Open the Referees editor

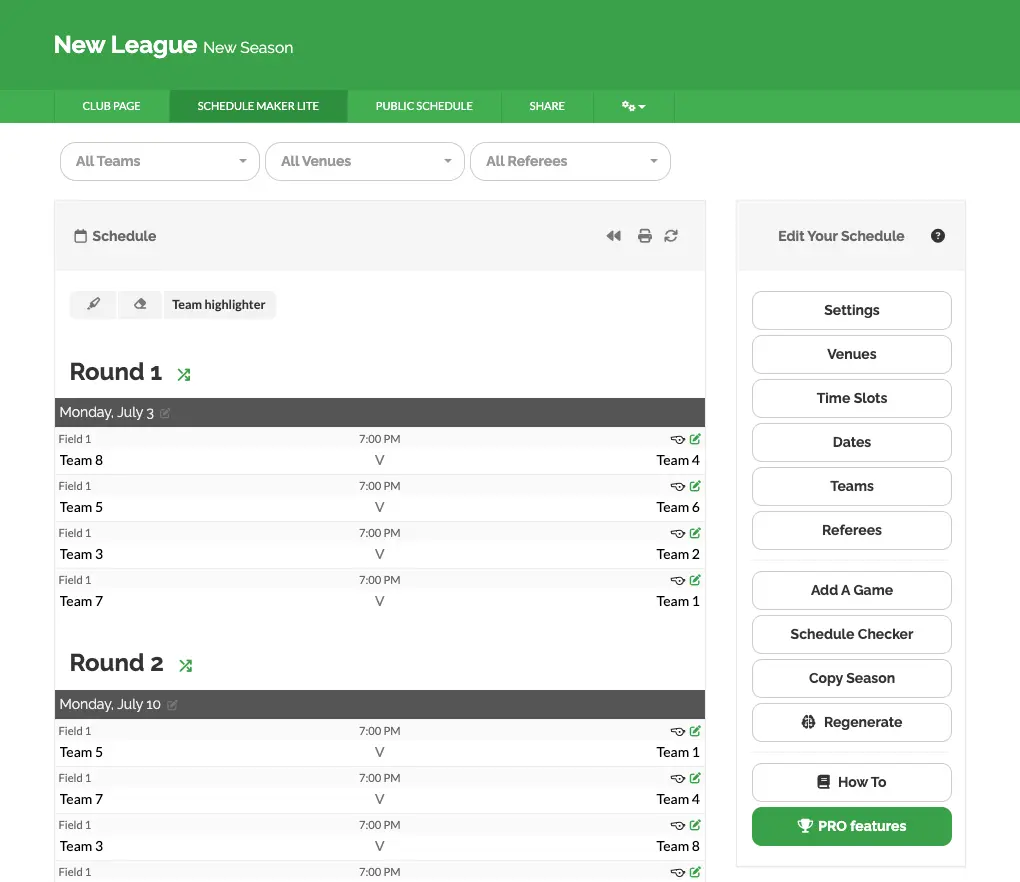[x=852, y=530]
